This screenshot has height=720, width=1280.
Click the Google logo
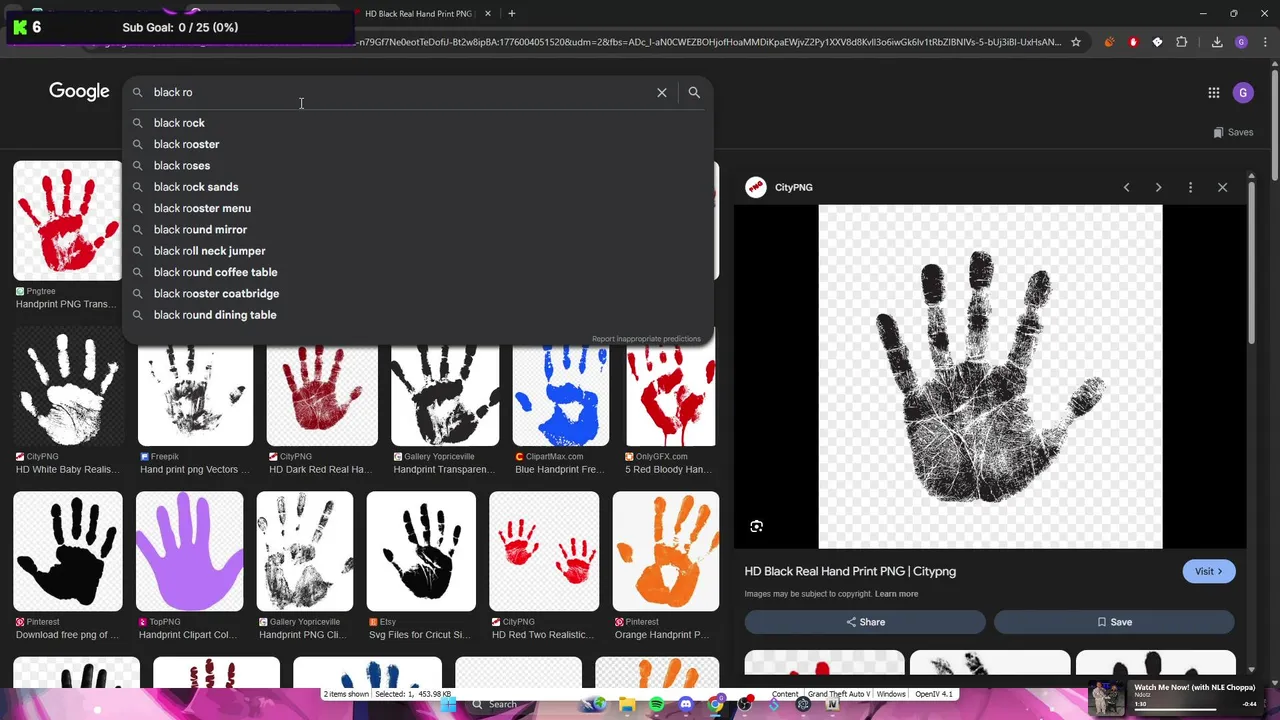coord(79,91)
